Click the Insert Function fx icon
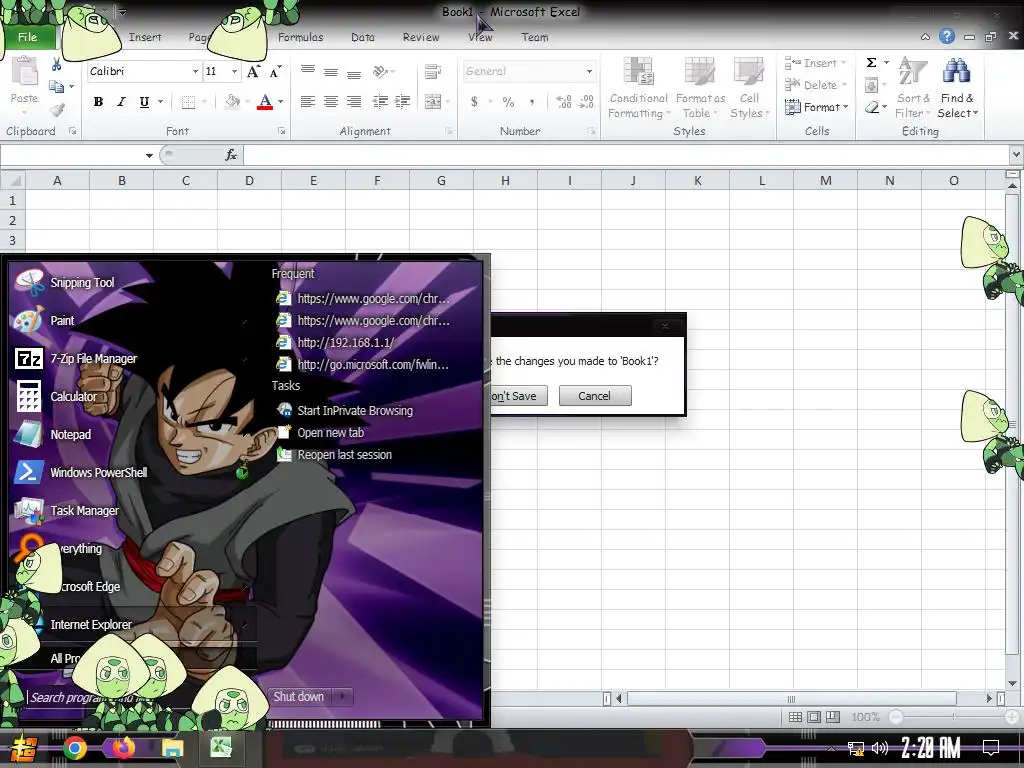Image resolution: width=1024 pixels, height=768 pixels. pos(231,155)
